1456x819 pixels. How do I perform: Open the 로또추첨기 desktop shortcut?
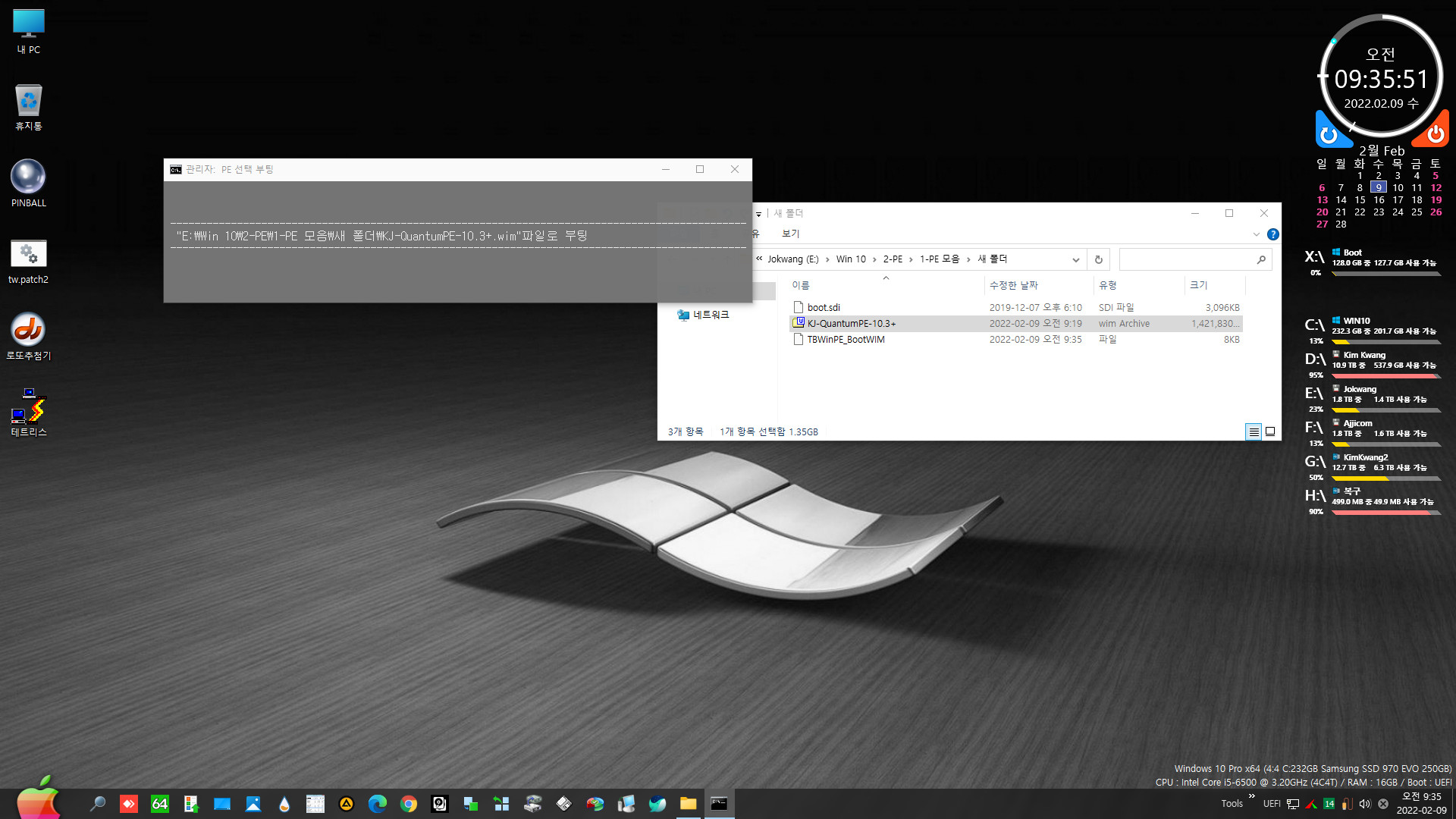[x=28, y=336]
